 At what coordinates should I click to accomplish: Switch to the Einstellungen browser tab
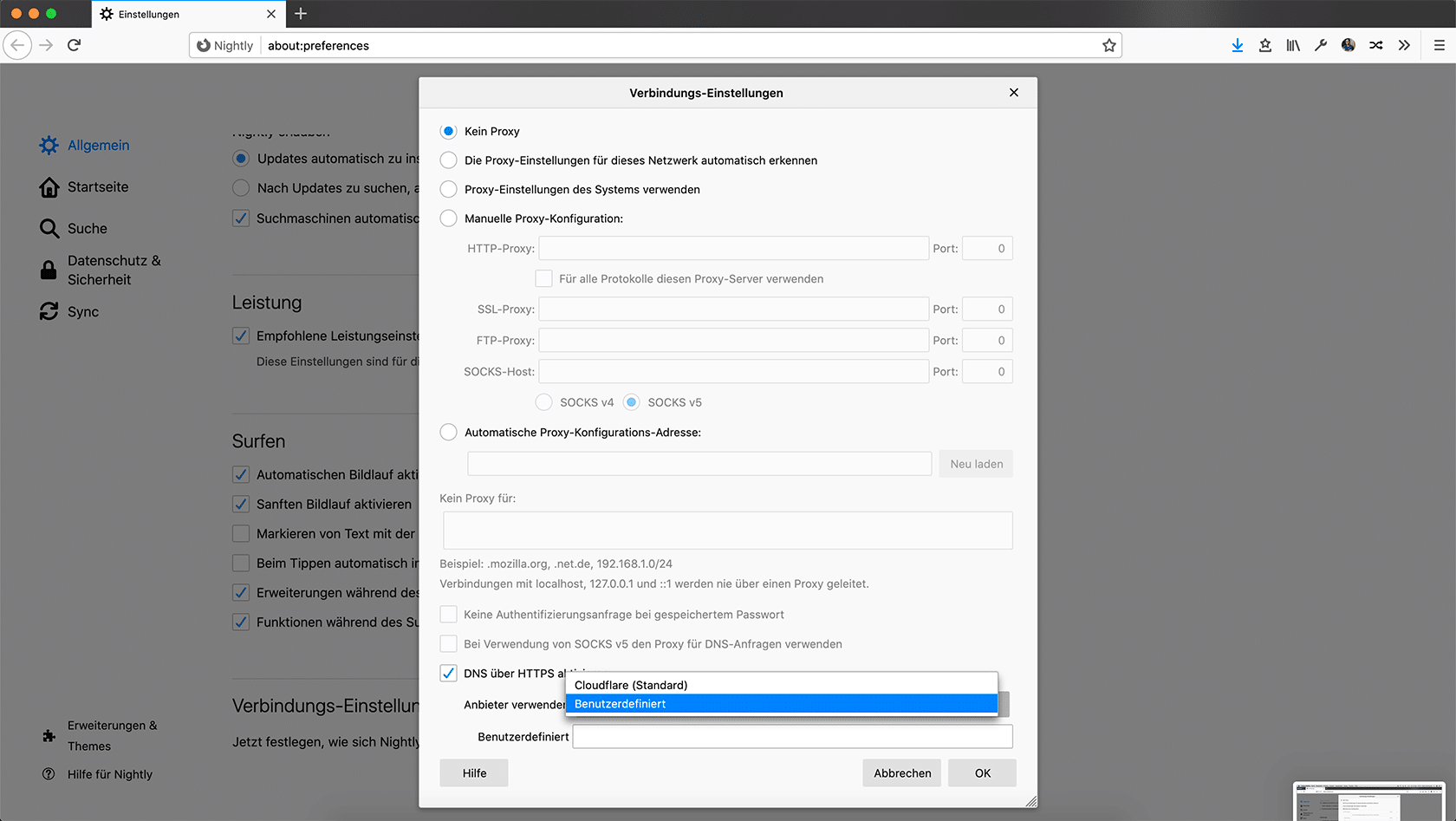click(x=173, y=14)
